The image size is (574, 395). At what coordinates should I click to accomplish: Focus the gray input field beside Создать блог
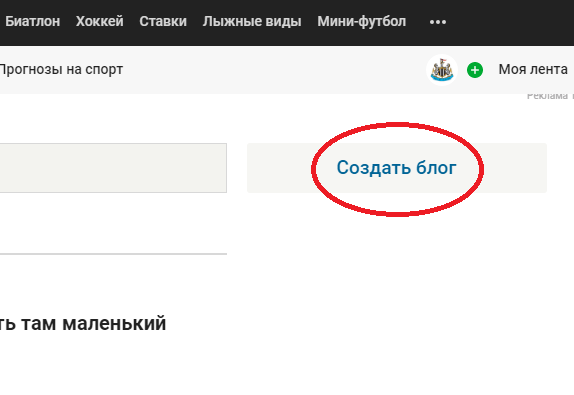113,168
